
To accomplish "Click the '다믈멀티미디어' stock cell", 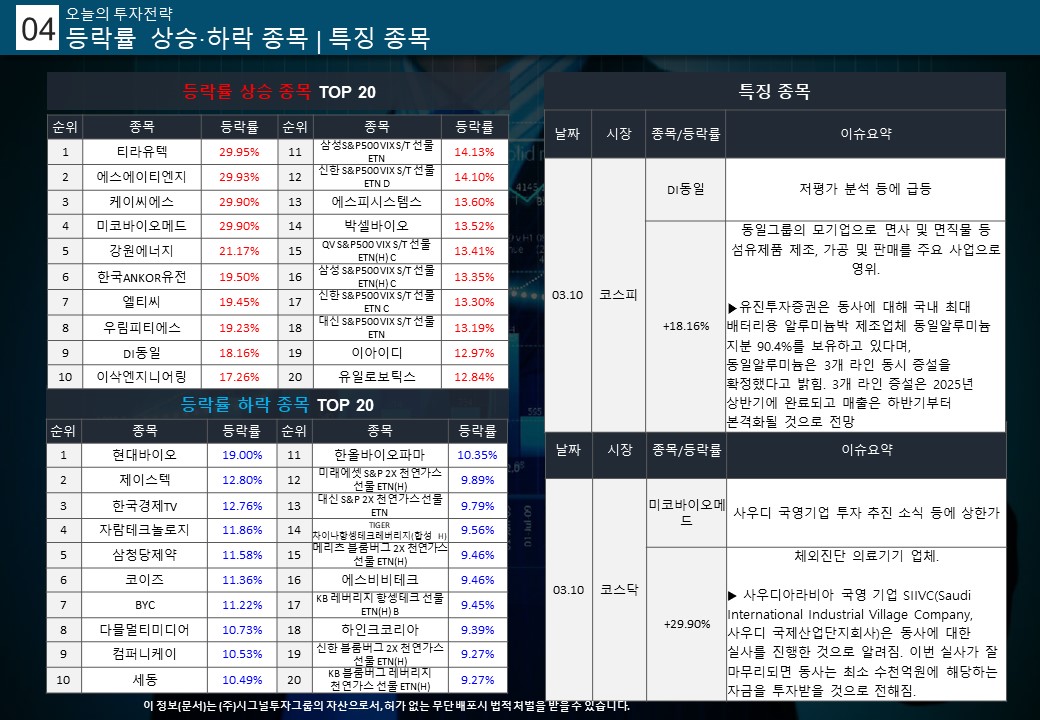I will click(144, 630).
